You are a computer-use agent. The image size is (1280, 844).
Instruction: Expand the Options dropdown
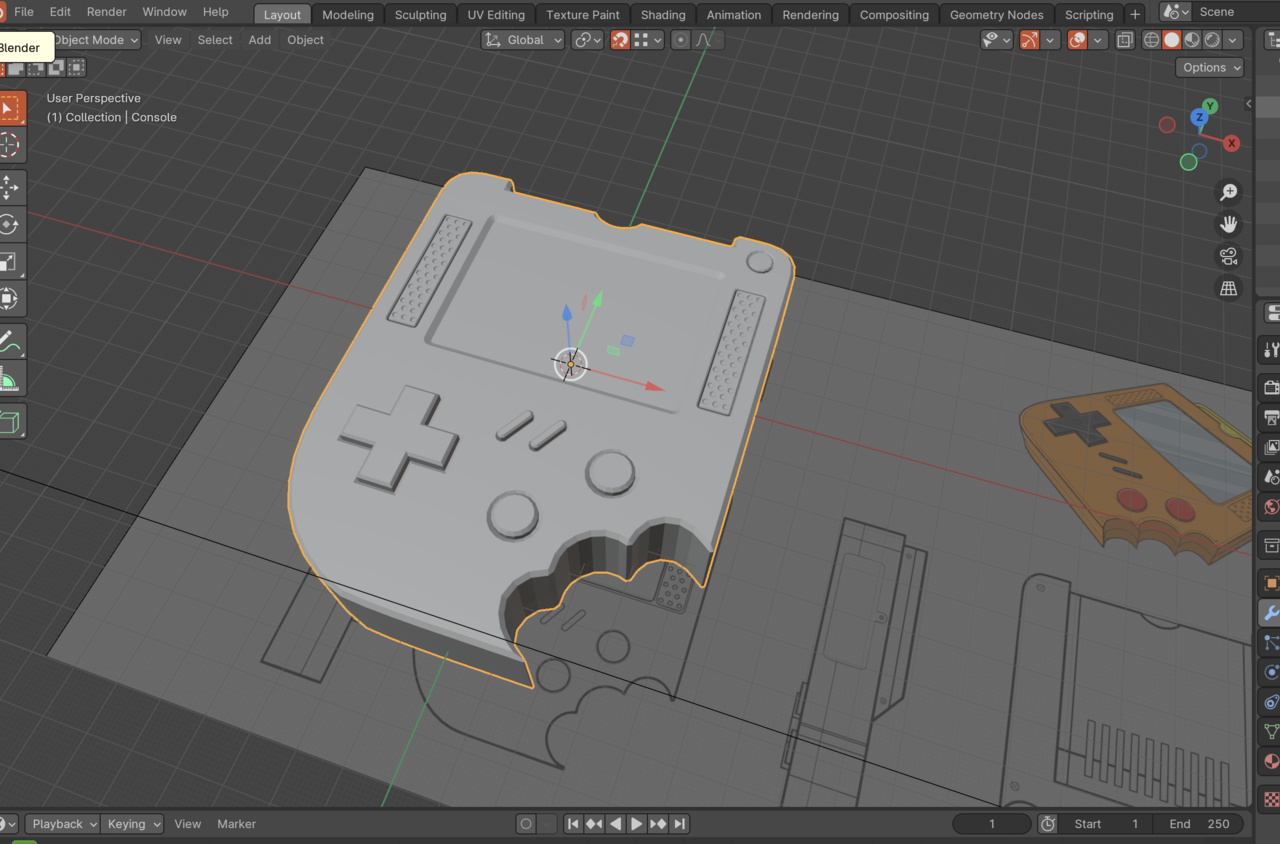click(1210, 67)
